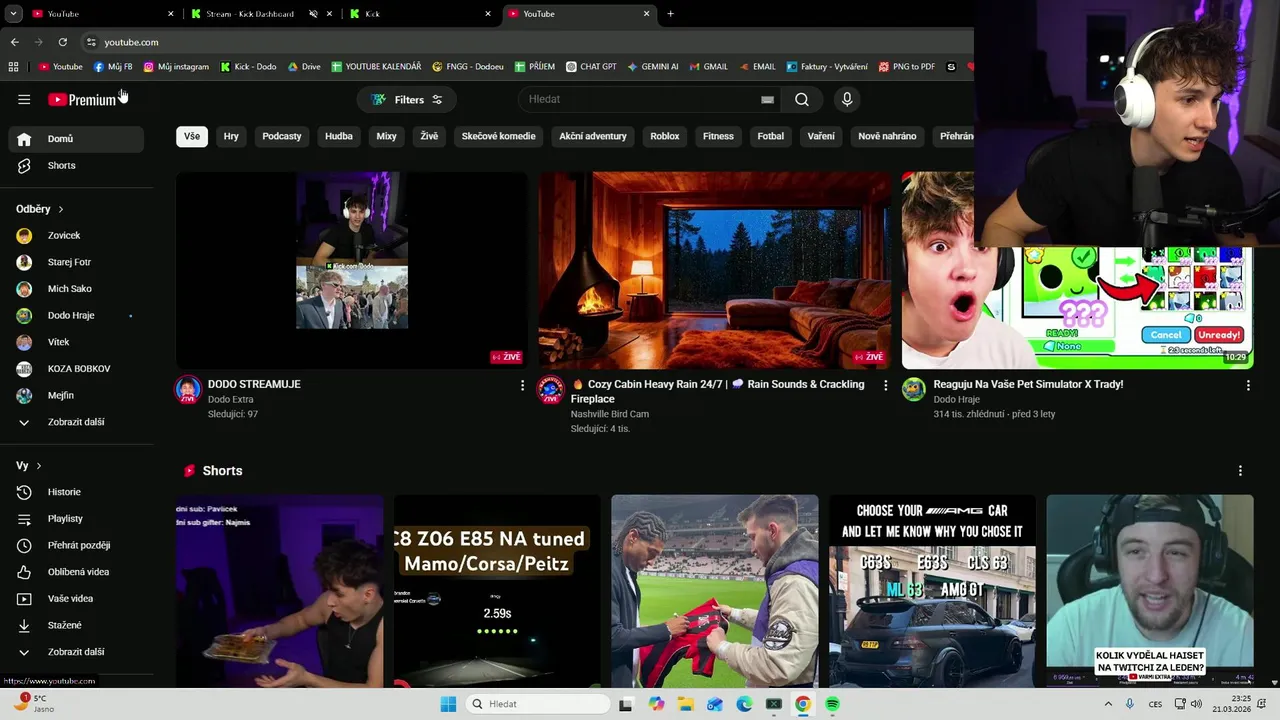Open the Vitek subscription channel
Image resolution: width=1280 pixels, height=720 pixels.
coord(76,342)
